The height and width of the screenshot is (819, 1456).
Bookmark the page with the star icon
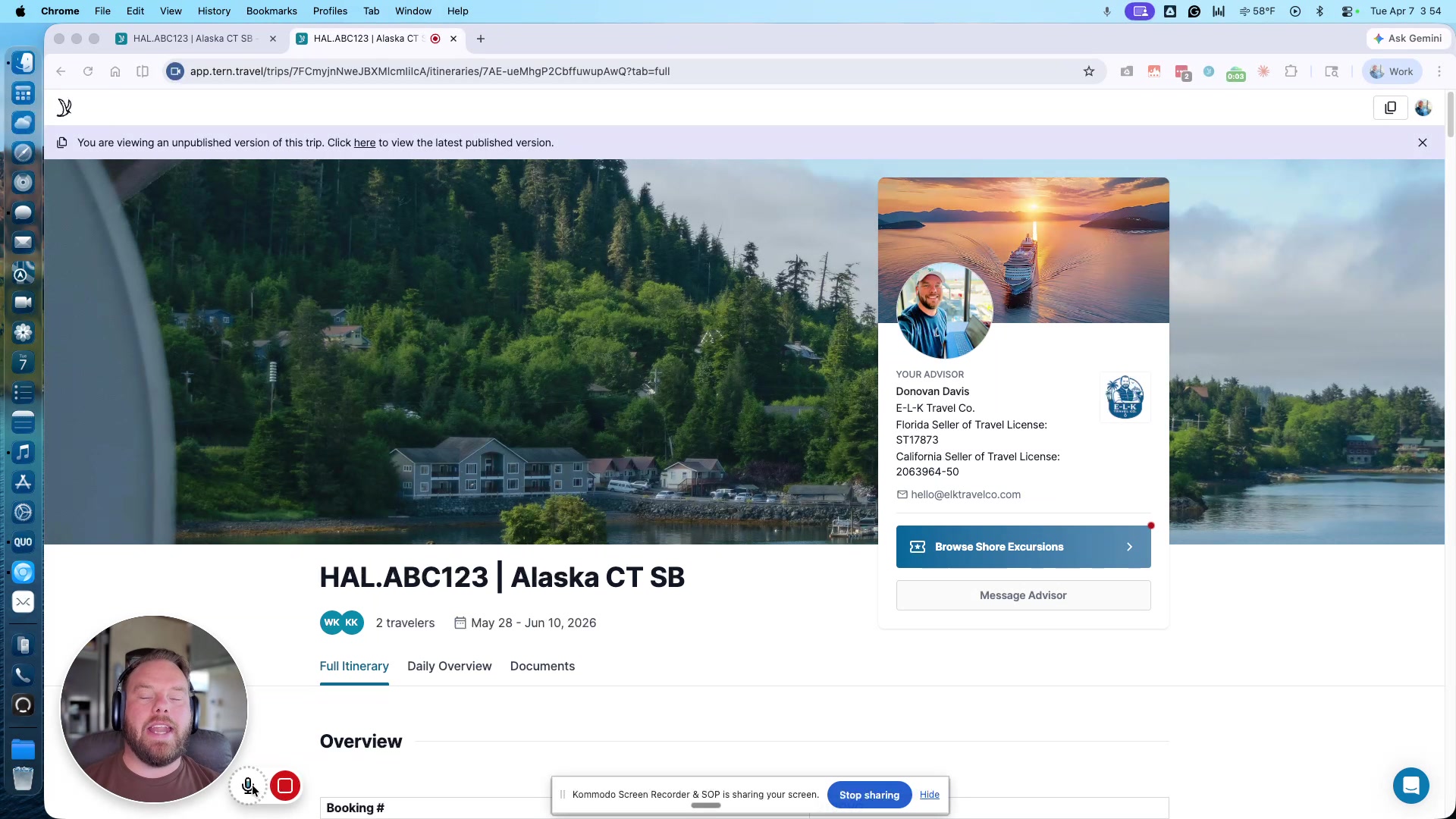point(1089,71)
